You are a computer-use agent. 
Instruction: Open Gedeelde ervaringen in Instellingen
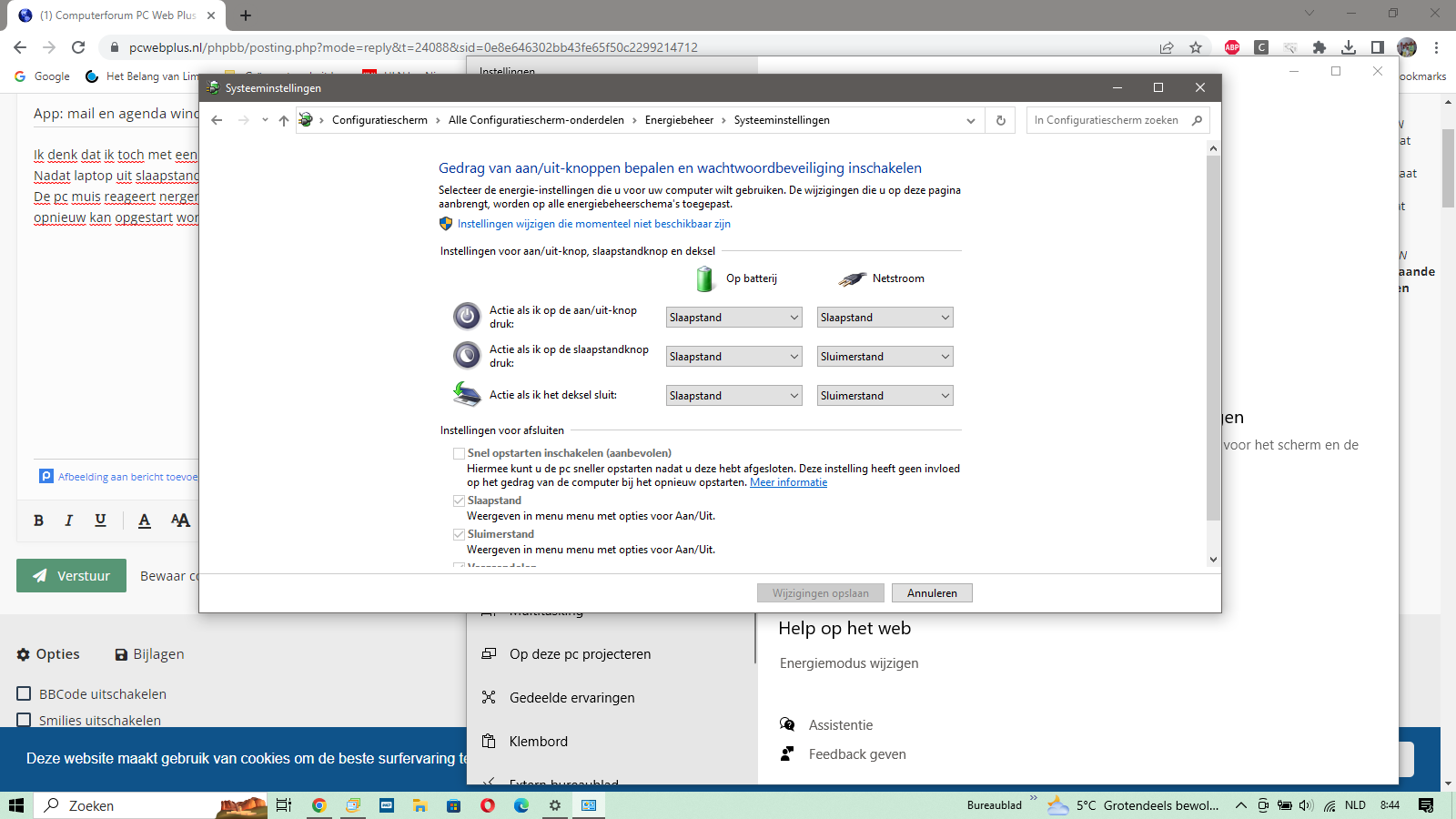pyautogui.click(x=572, y=698)
